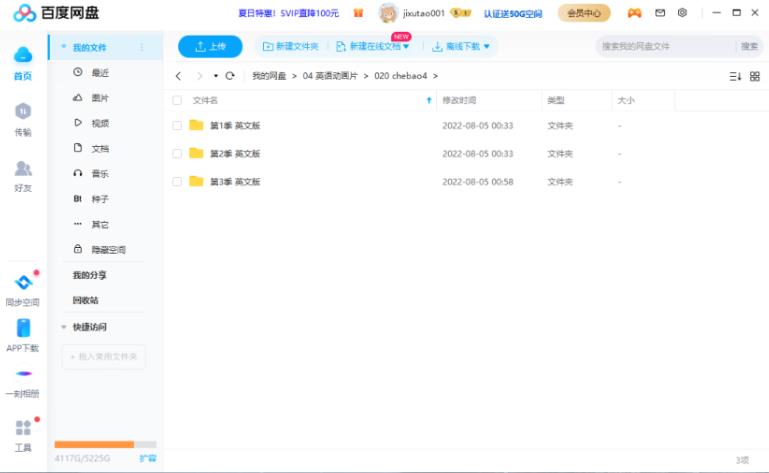Open the sort order icon
This screenshot has width=769, height=473.
point(735,76)
